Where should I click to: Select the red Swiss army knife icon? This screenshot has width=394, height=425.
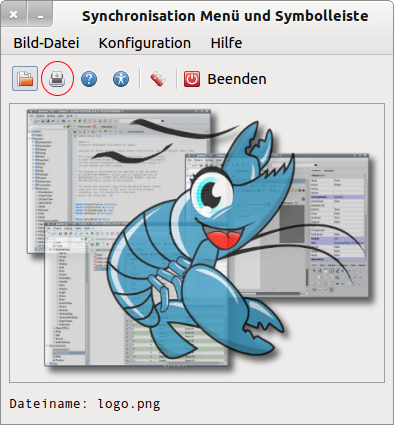click(x=158, y=79)
